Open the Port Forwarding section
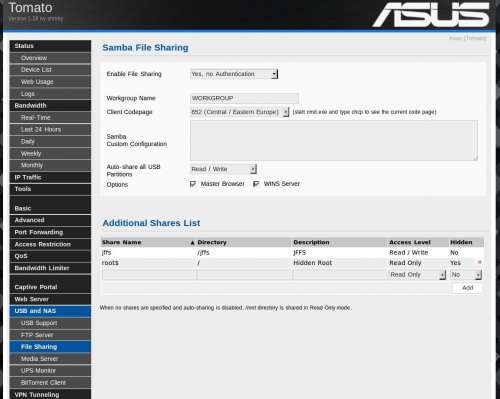 tap(50, 232)
